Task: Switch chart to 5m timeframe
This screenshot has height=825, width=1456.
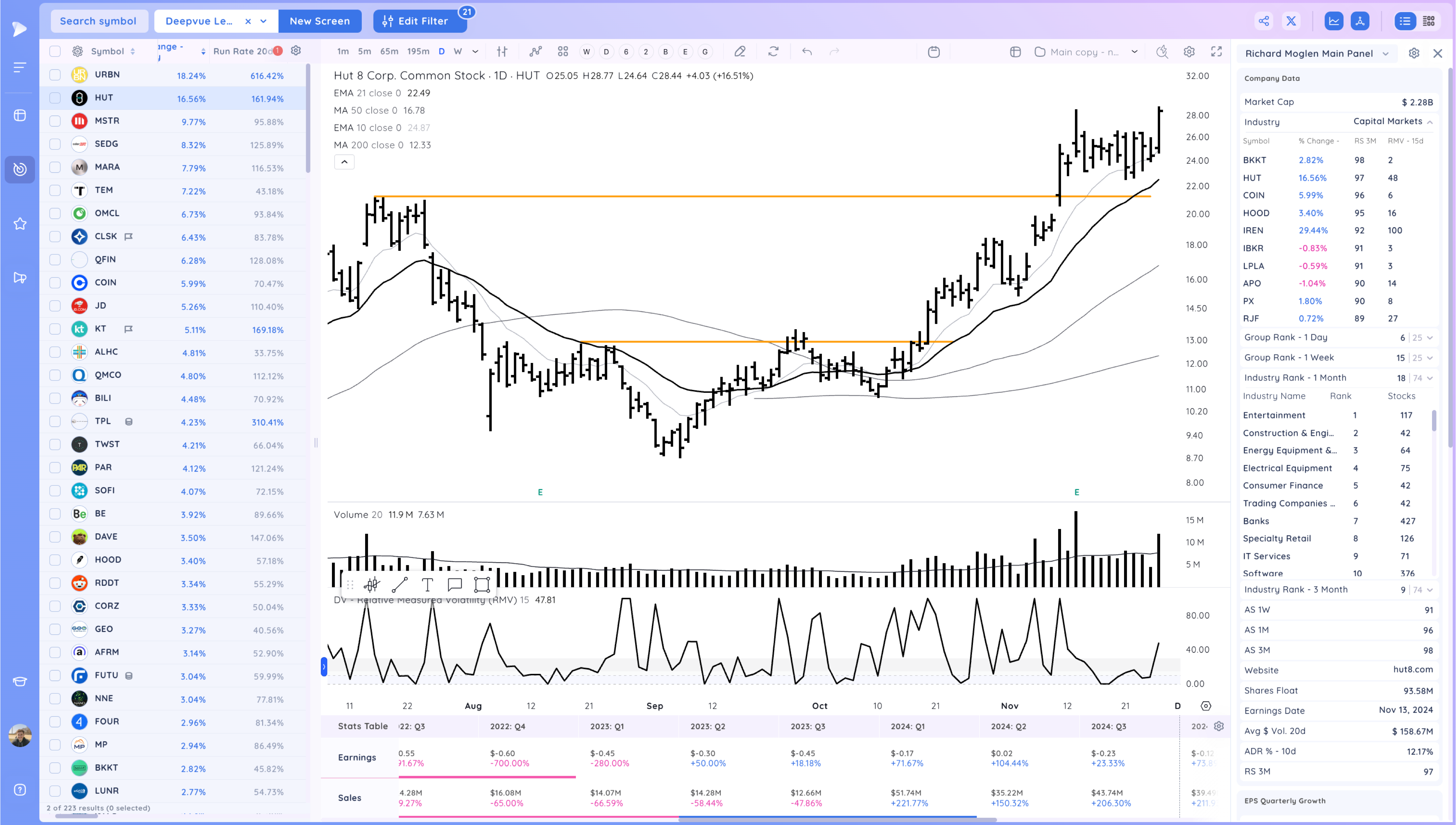Action: coord(364,52)
